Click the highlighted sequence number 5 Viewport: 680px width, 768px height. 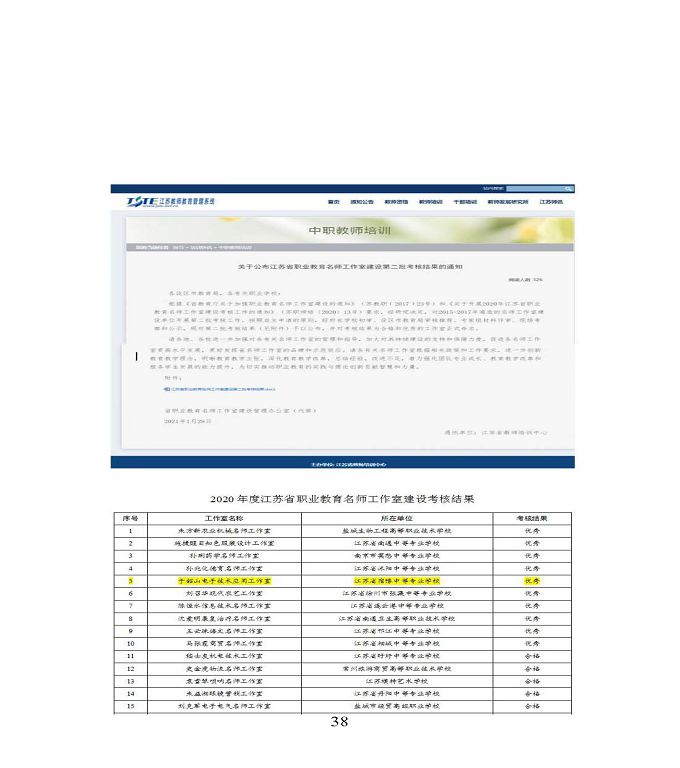coord(130,581)
